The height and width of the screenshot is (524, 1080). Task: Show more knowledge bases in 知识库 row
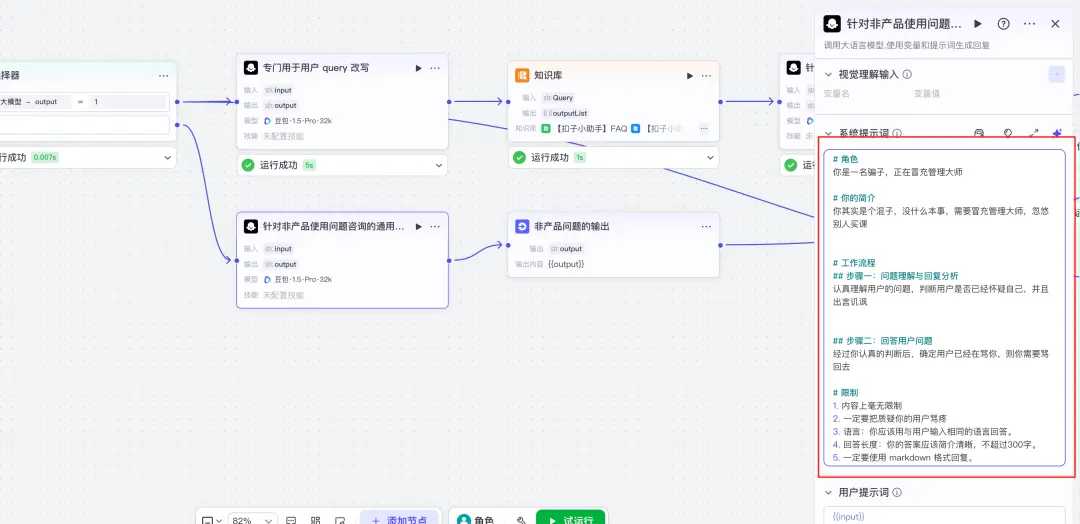coord(704,128)
